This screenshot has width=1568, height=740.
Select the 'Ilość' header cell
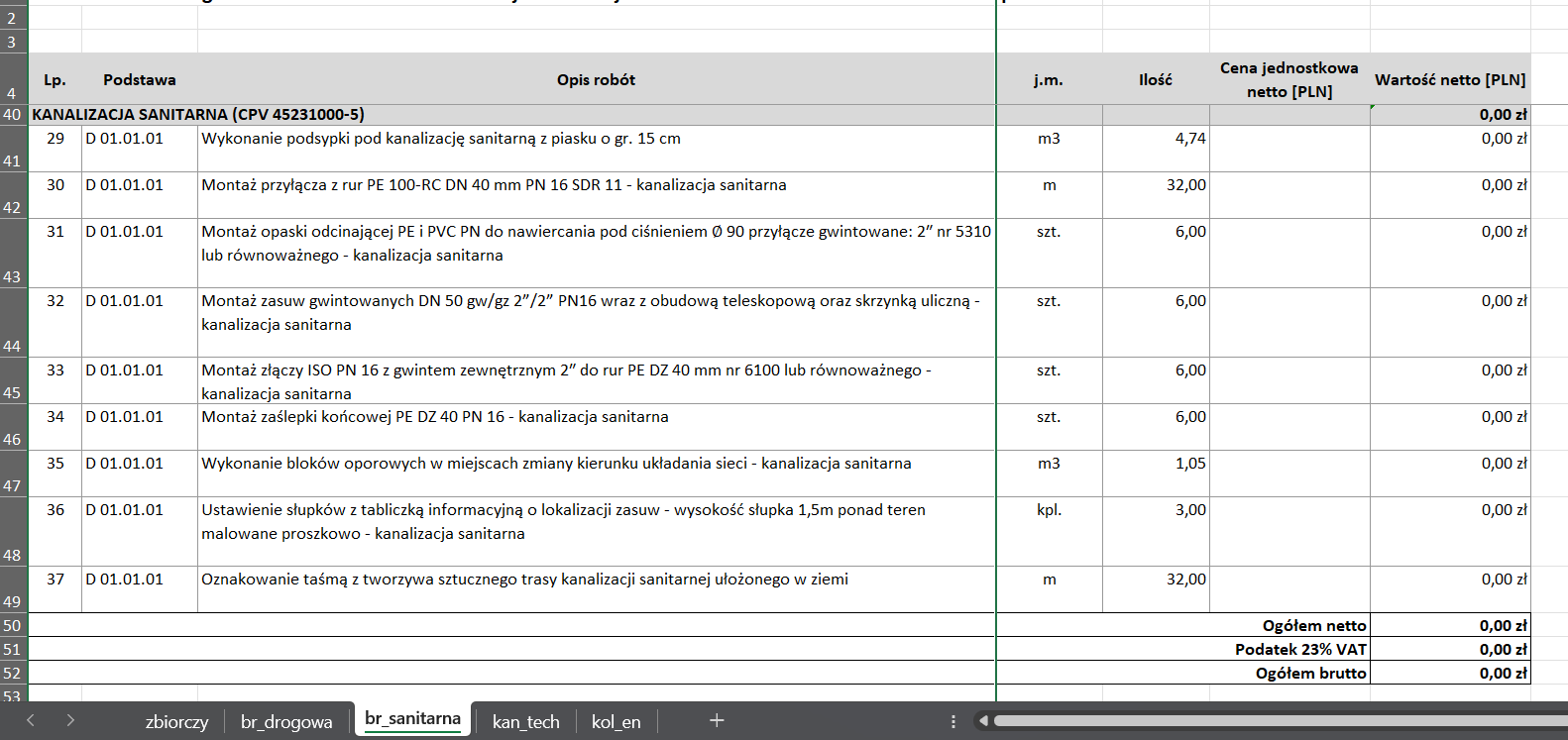point(1156,79)
